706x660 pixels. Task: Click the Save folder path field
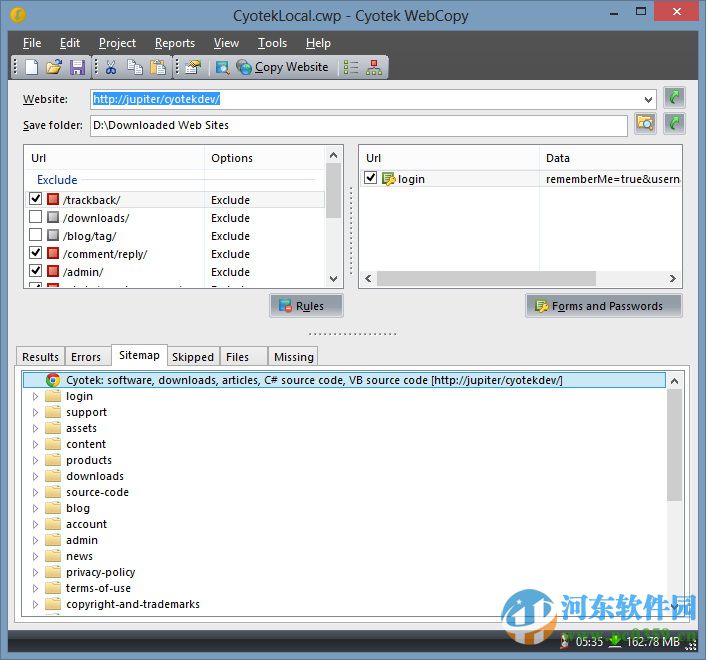tap(357, 125)
